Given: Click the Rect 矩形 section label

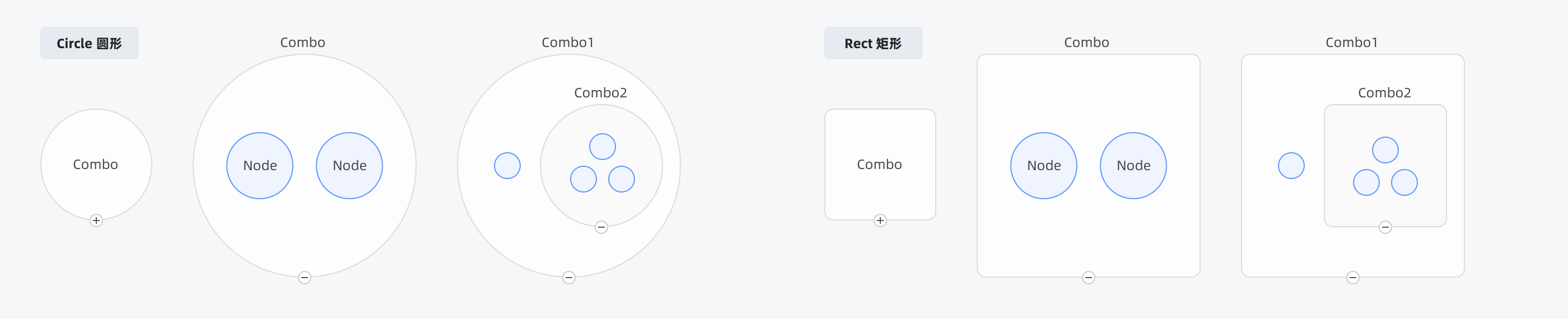Looking at the screenshot, I should (873, 43).
